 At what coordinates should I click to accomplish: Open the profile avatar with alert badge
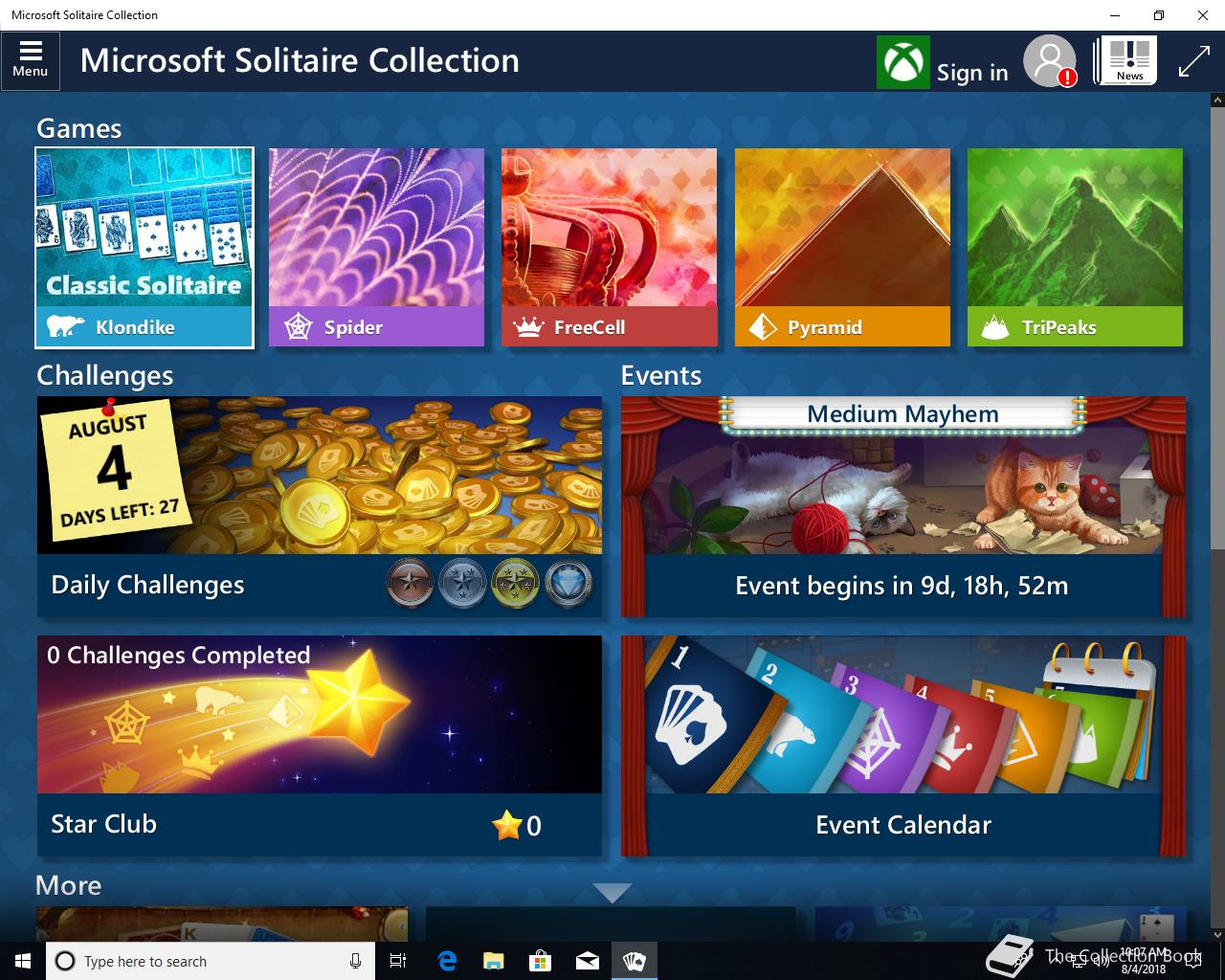pos(1050,61)
